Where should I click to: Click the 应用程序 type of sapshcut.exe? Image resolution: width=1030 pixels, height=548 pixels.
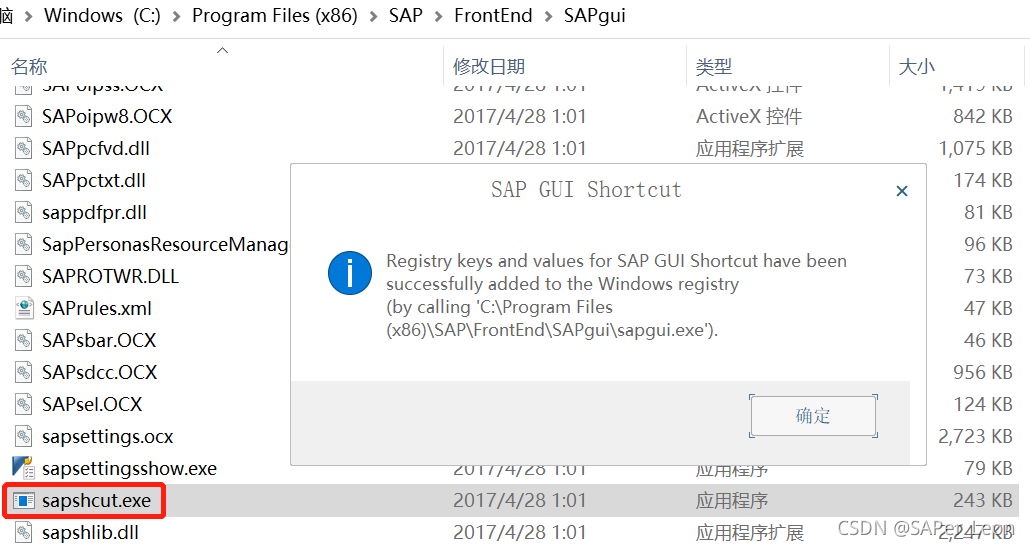coord(732,501)
